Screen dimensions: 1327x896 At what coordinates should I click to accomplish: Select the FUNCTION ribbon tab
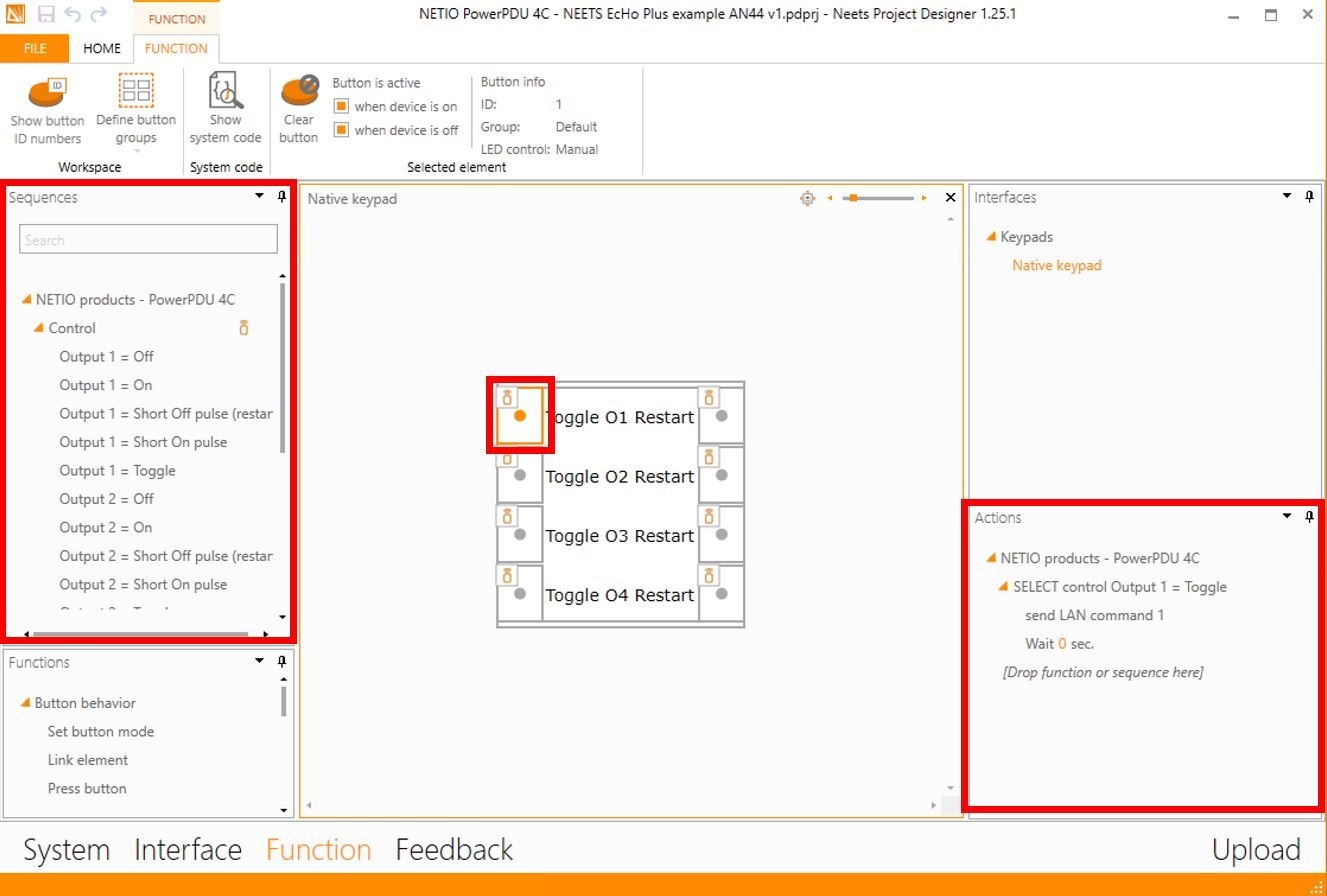click(176, 48)
